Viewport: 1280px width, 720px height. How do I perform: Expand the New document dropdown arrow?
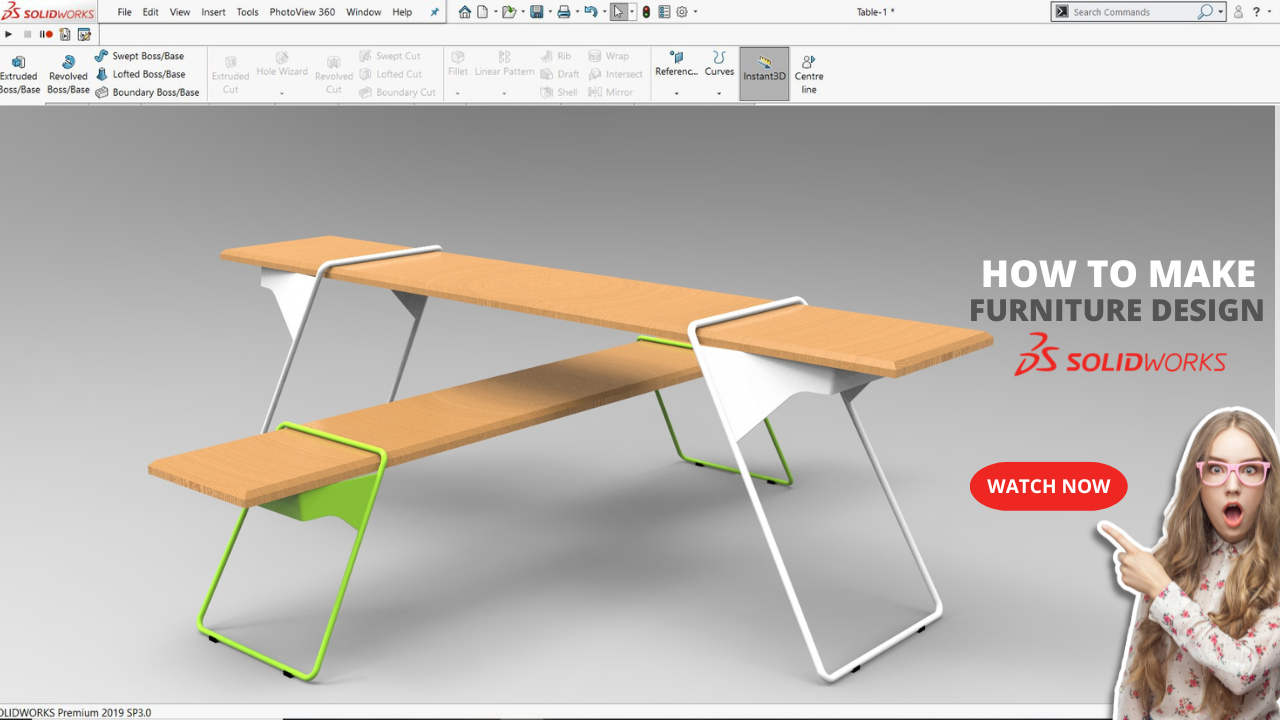(x=495, y=12)
